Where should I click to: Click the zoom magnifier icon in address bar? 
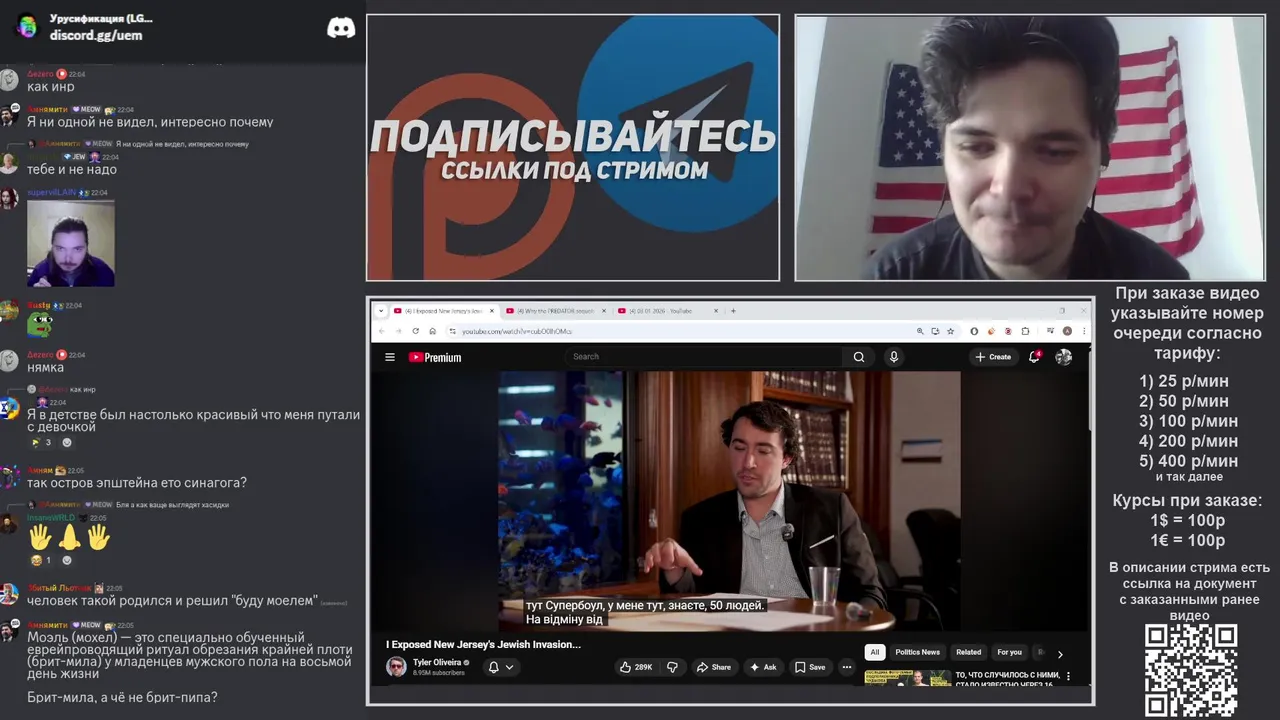tap(920, 331)
